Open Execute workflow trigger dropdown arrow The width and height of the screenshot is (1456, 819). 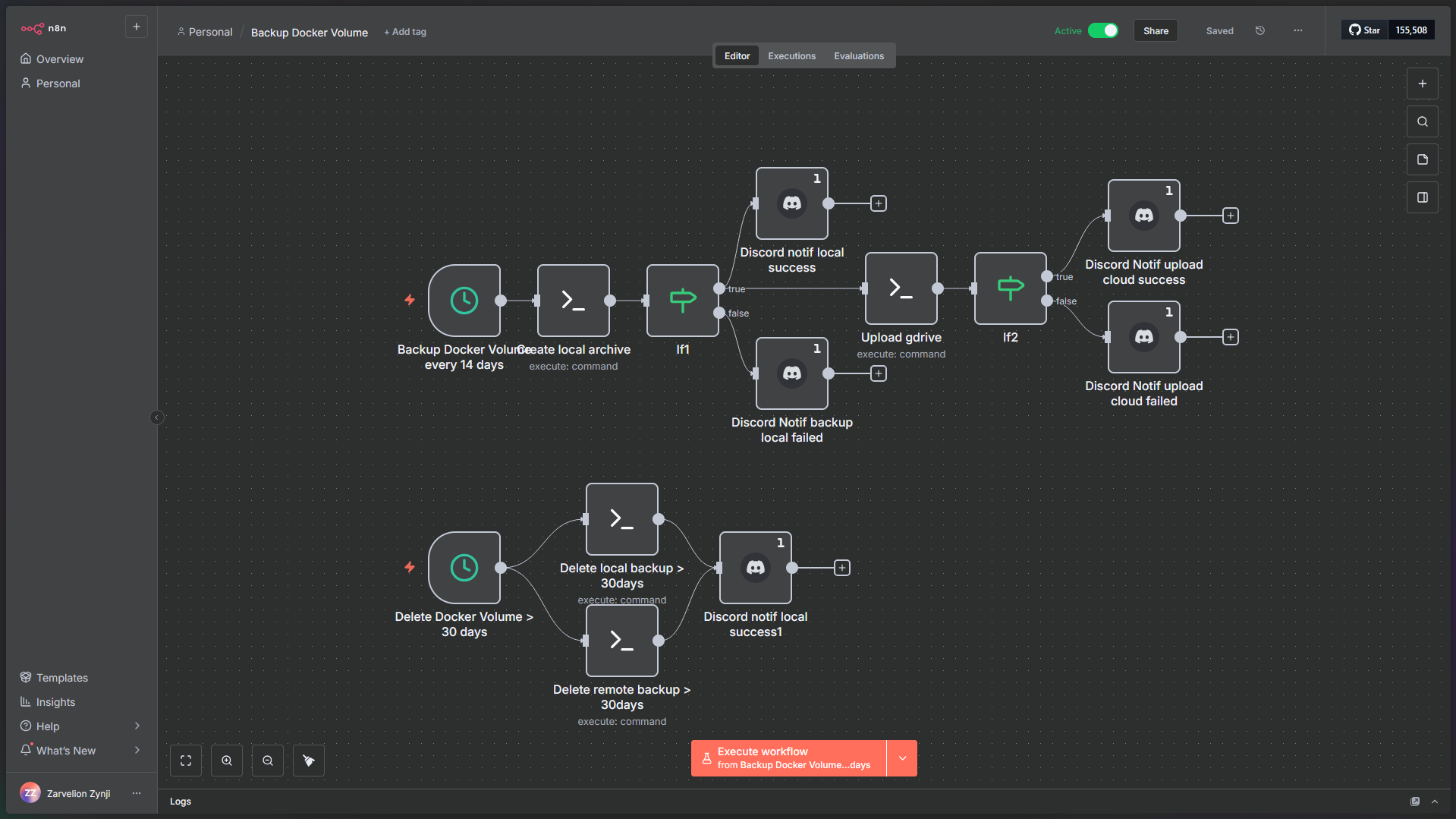(x=902, y=758)
